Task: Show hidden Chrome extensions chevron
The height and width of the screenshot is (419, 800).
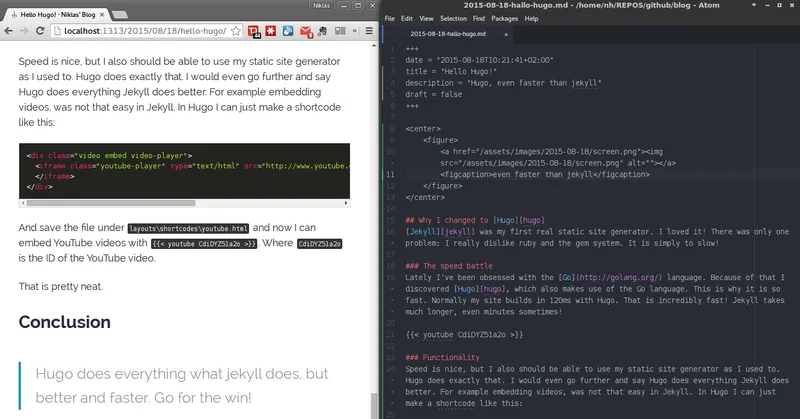Action: pos(355,31)
